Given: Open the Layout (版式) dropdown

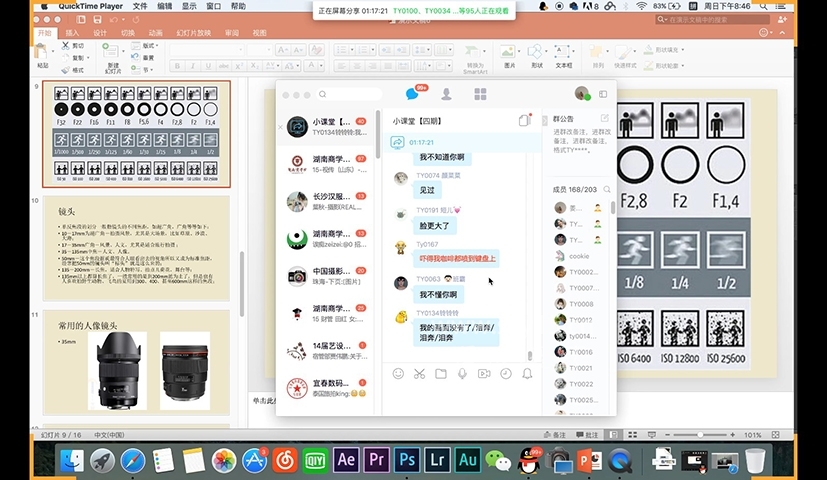Looking at the screenshot, I should [x=145, y=46].
